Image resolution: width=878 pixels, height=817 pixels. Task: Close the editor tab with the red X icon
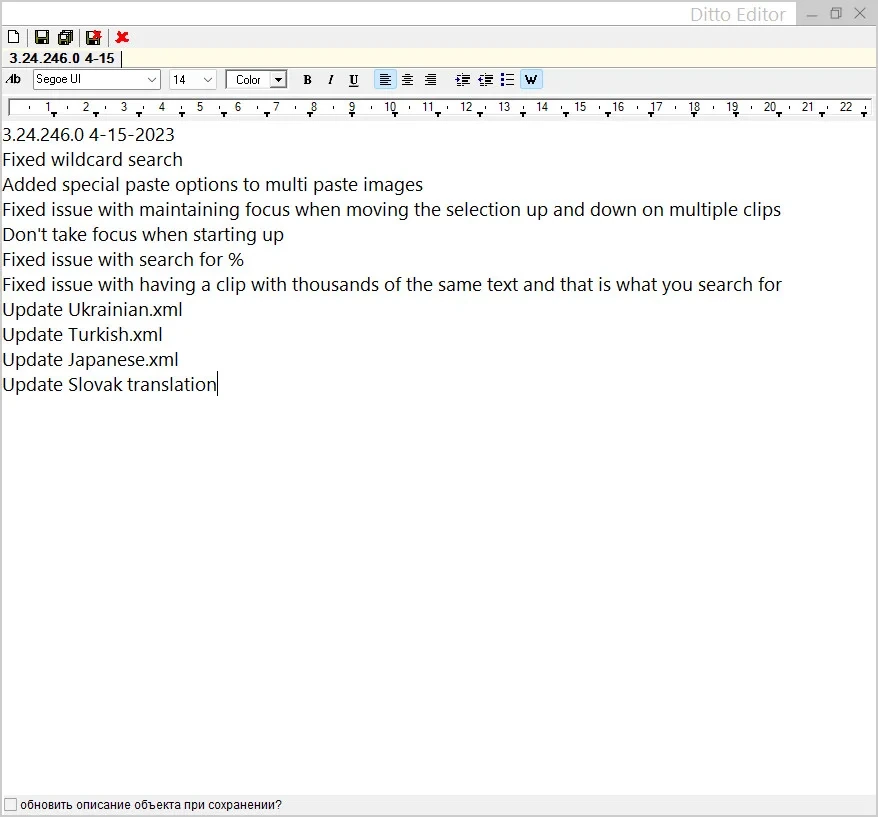(x=122, y=38)
